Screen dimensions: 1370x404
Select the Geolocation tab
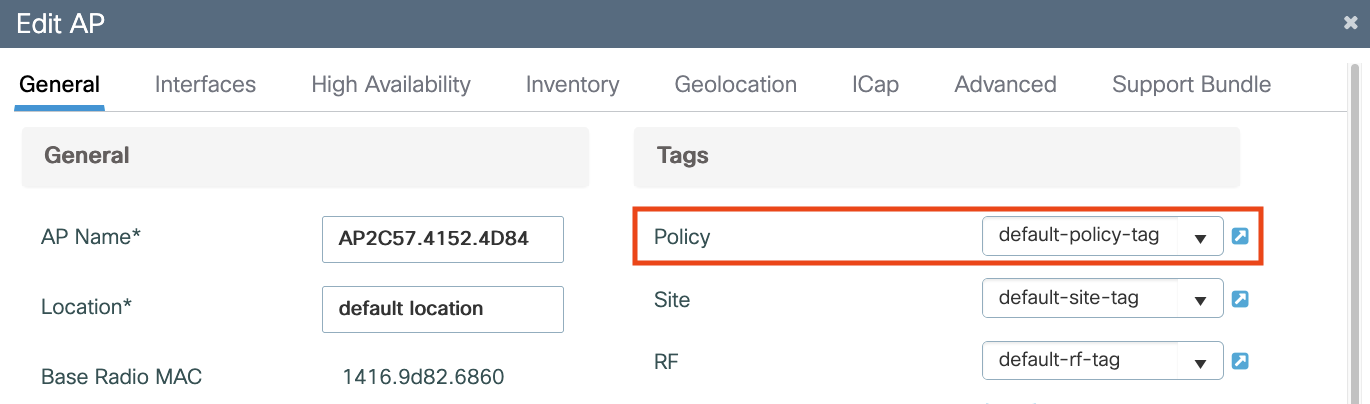pos(735,85)
